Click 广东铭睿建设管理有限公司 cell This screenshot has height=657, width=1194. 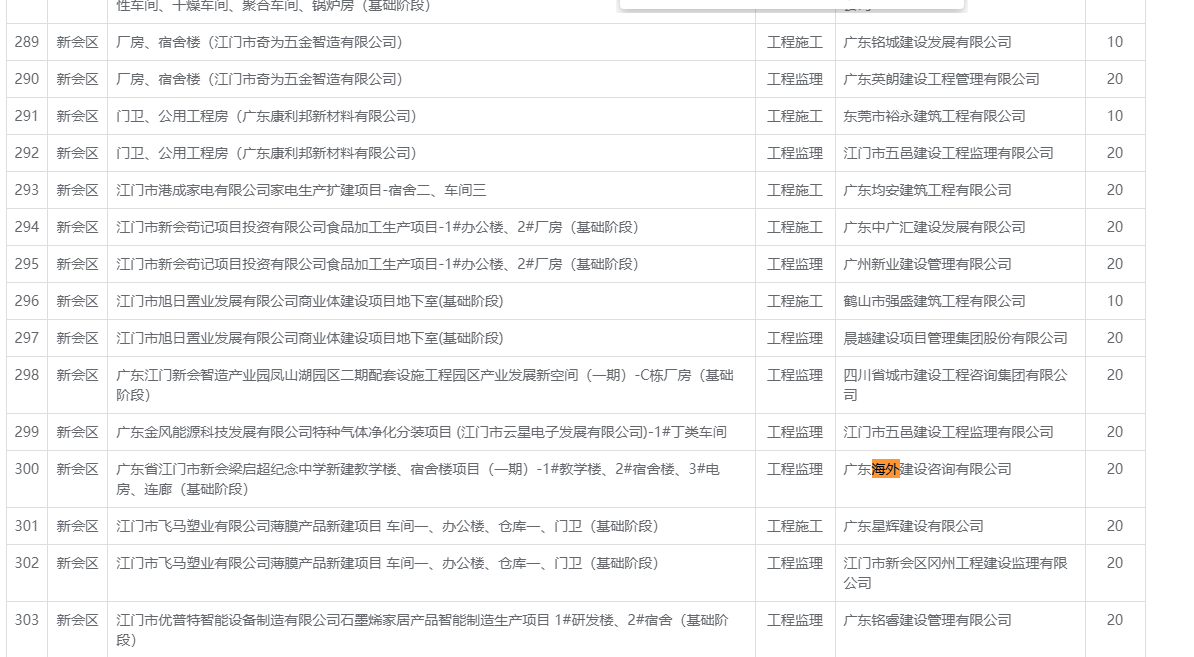[x=927, y=620]
